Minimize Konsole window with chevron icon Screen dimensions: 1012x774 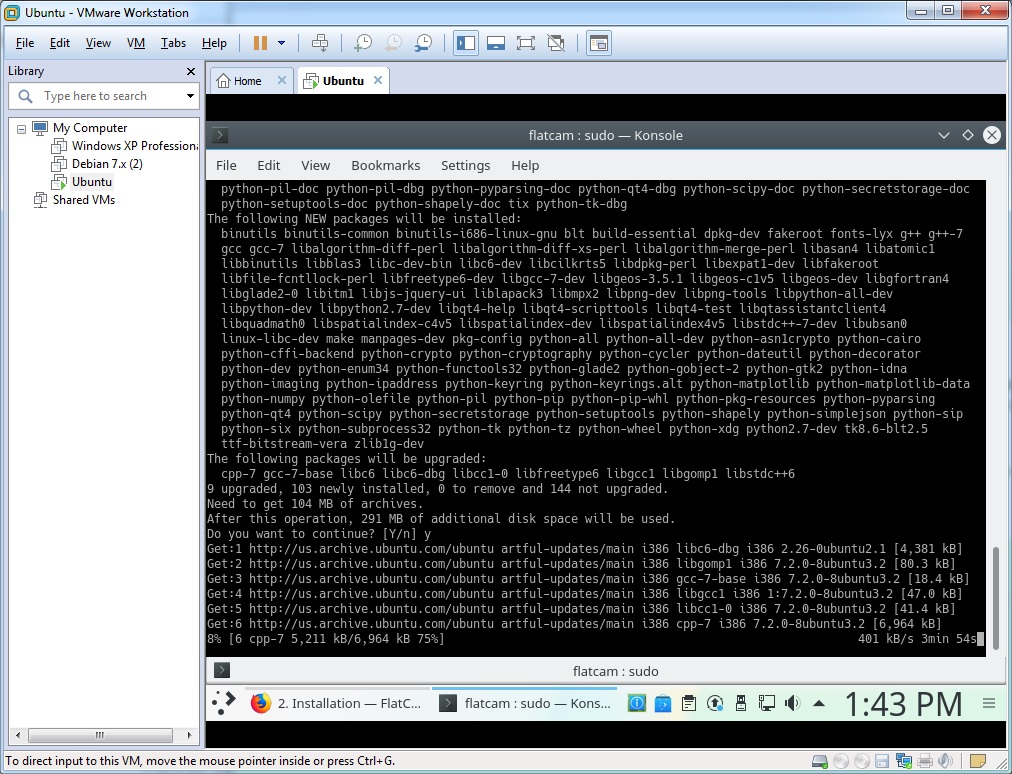(944, 135)
